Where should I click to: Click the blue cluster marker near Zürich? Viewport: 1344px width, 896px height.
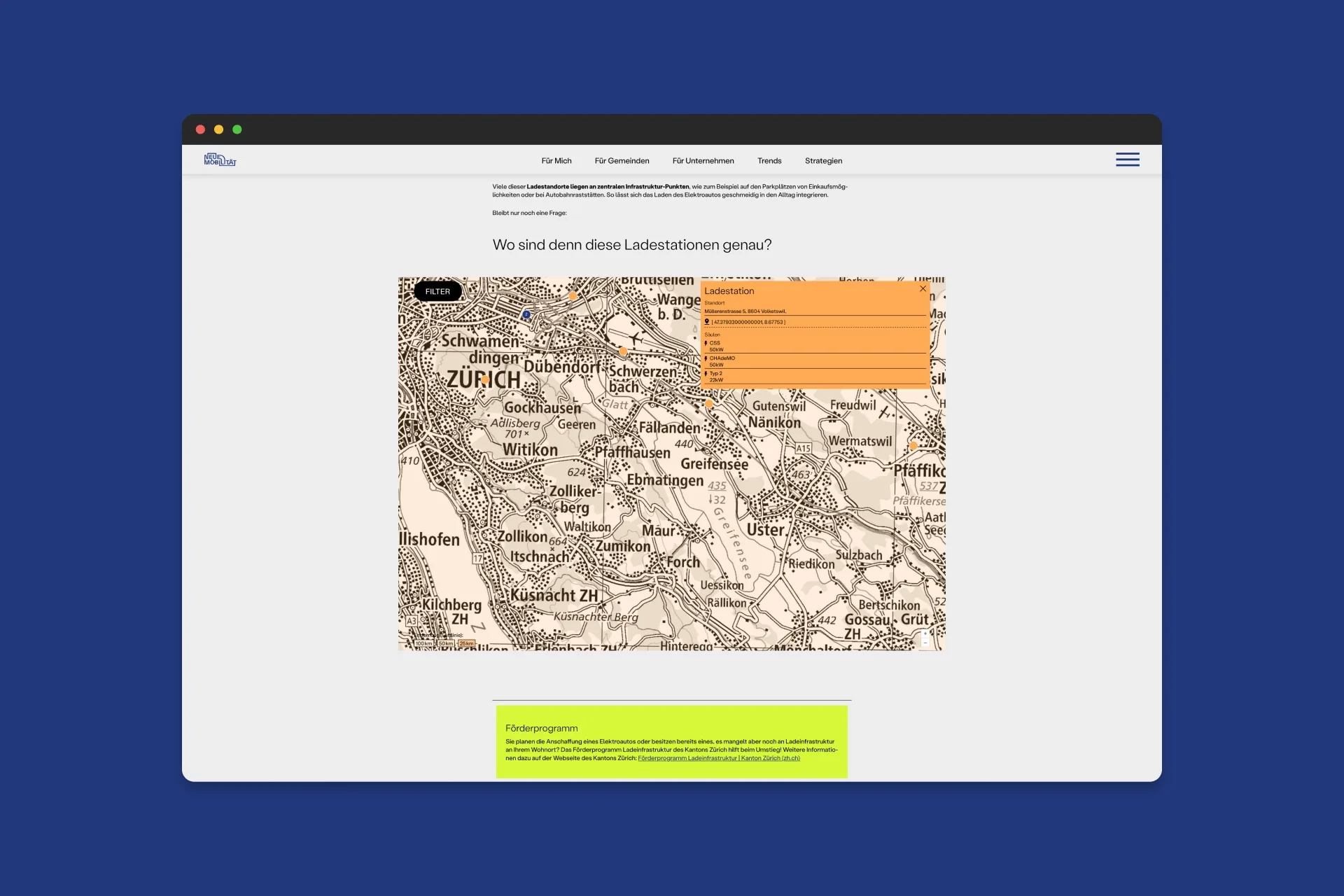pos(526,315)
